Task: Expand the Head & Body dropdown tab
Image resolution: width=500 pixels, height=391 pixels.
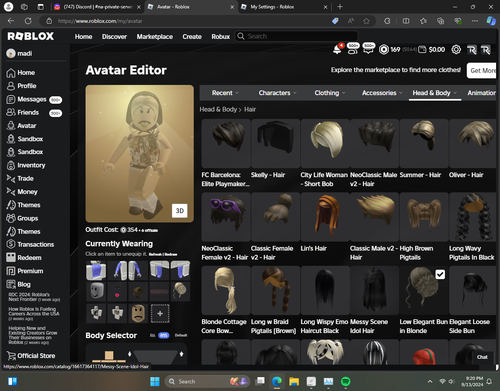Action: [x=435, y=93]
